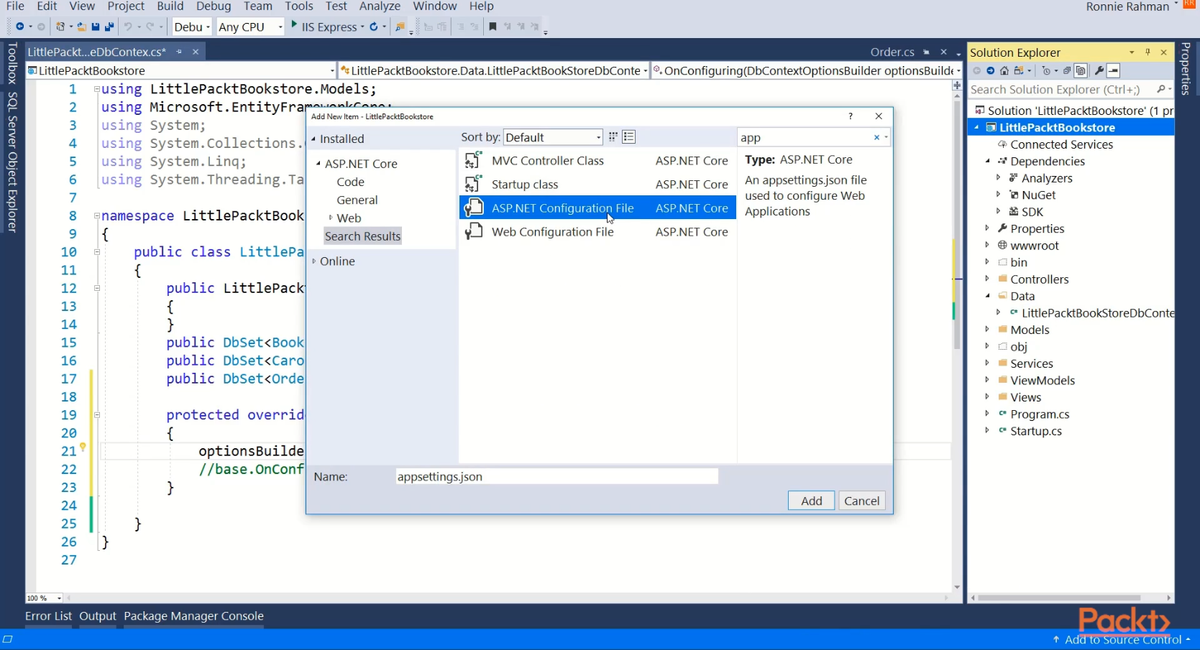Click the Add button in the dialog
Viewport: 1200px width, 650px height.
pos(811,501)
